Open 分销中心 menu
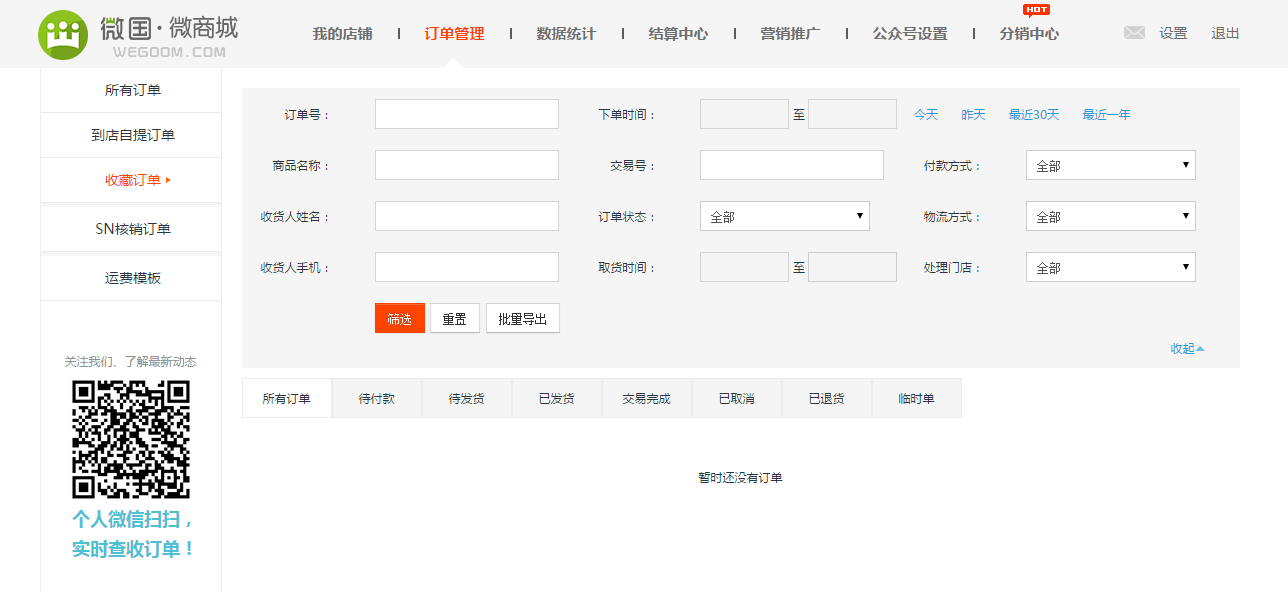1288x592 pixels. point(1029,34)
